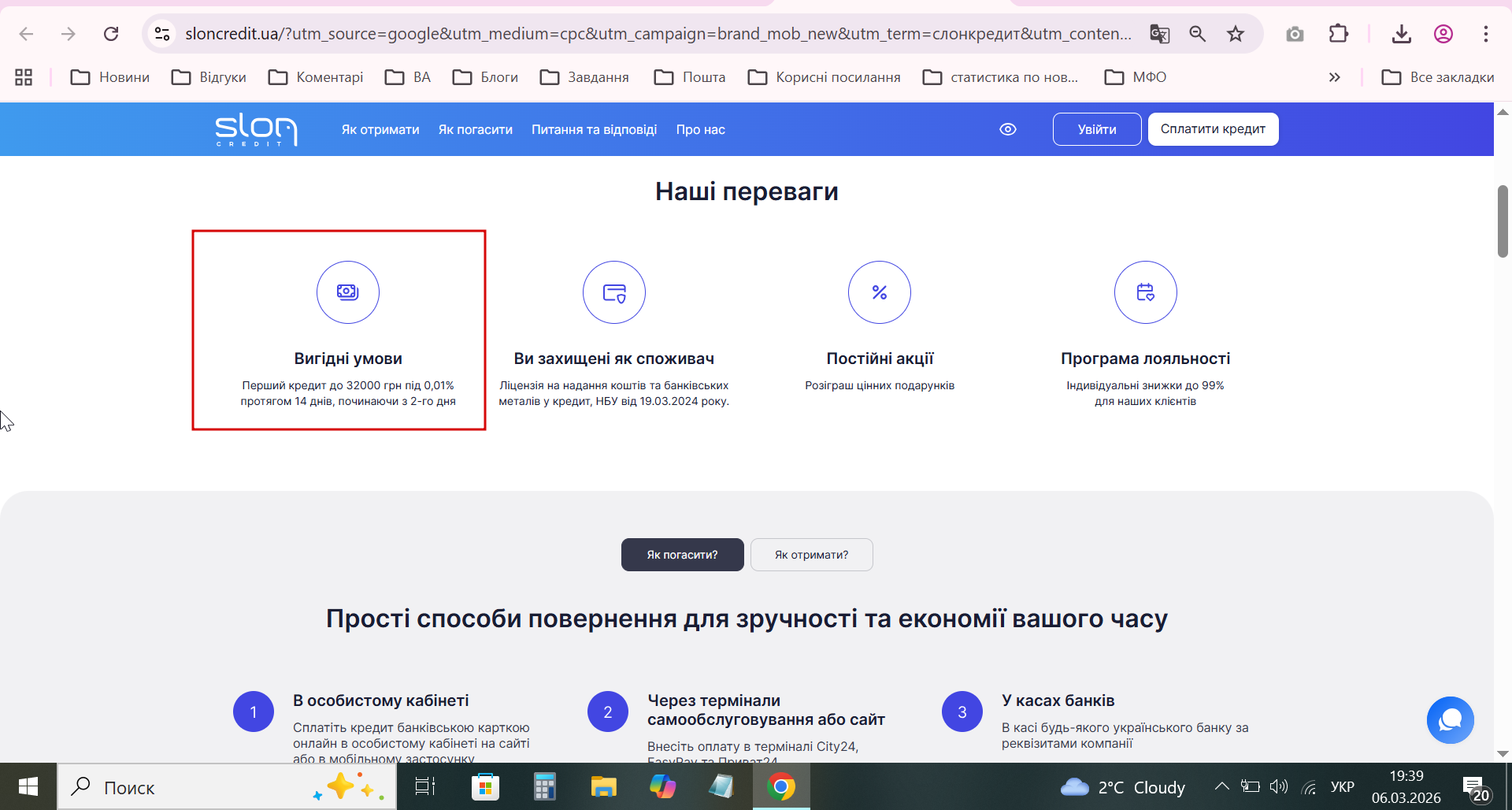The width and height of the screenshot is (1512, 810).
Task: Click the Ви захищені як споживач heading
Action: tap(614, 359)
